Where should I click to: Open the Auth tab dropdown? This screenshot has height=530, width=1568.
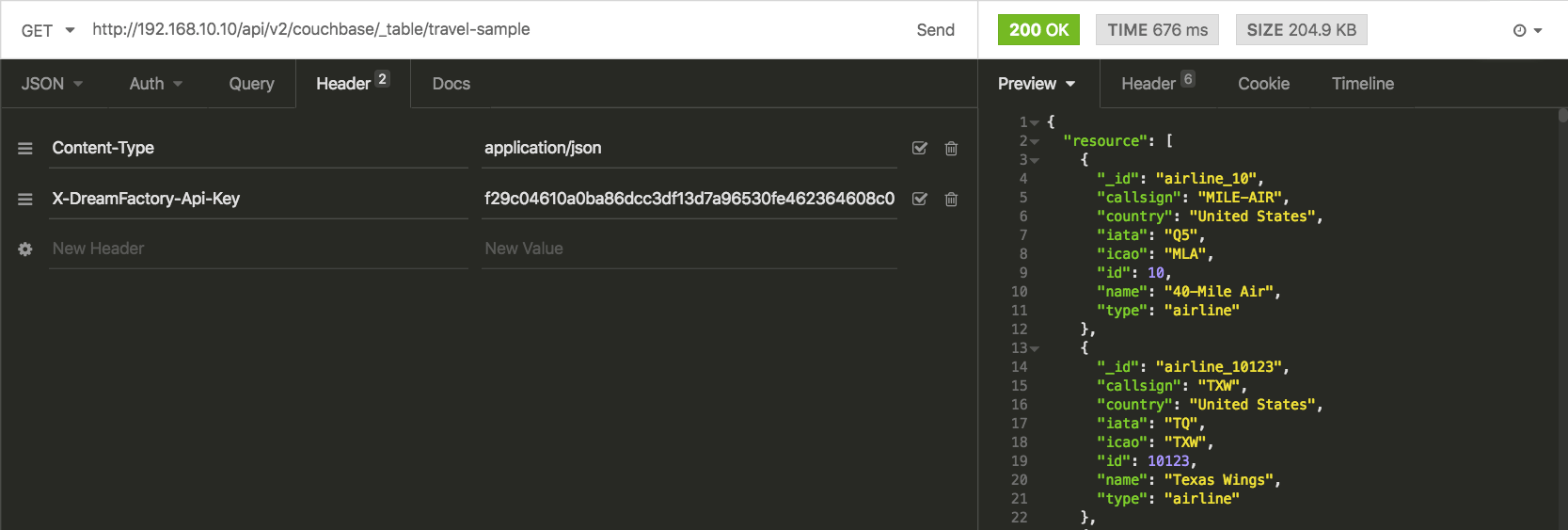(156, 84)
